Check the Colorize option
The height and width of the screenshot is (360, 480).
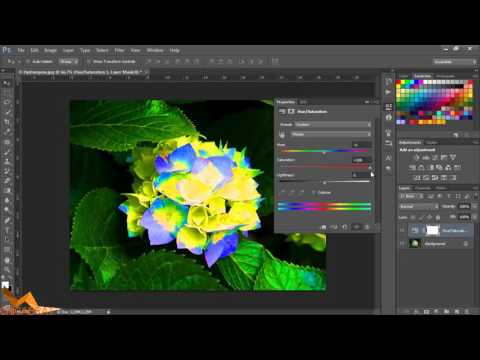(x=314, y=193)
